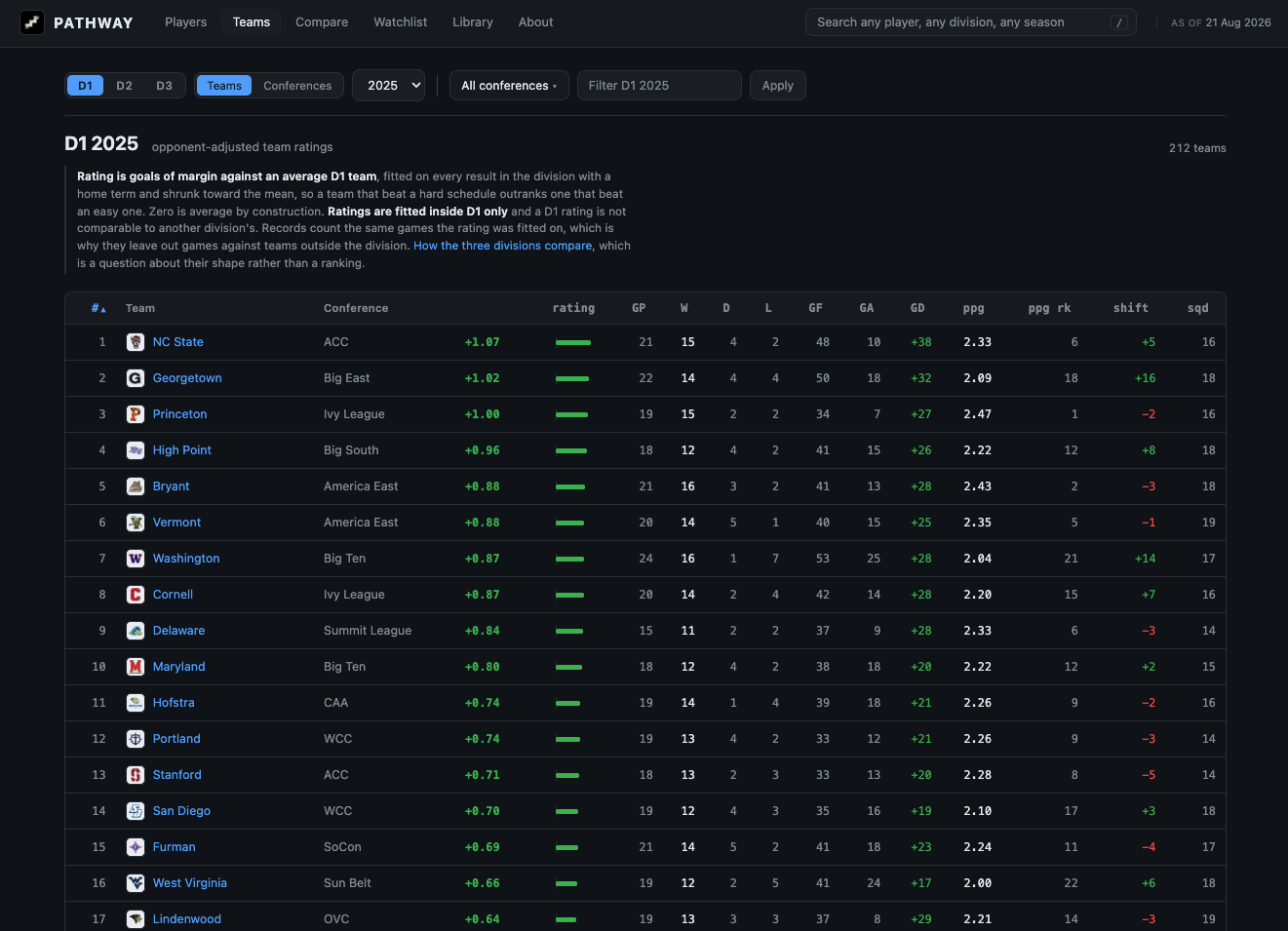Image resolution: width=1288 pixels, height=931 pixels.
Task: Switch to the Conferences view
Action: pos(297,86)
